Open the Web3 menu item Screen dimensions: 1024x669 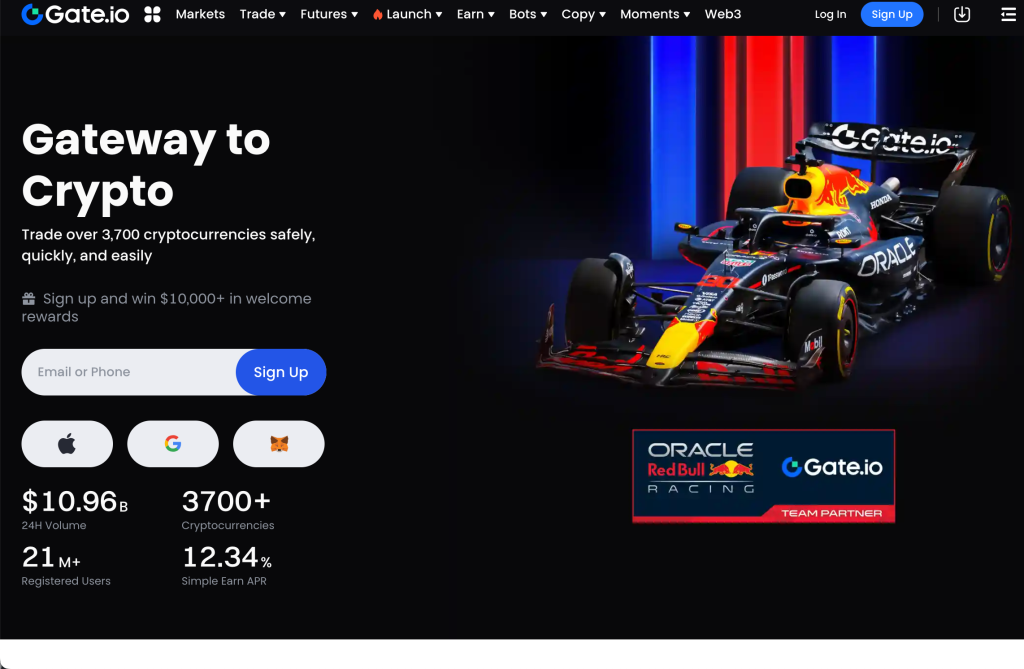(723, 14)
